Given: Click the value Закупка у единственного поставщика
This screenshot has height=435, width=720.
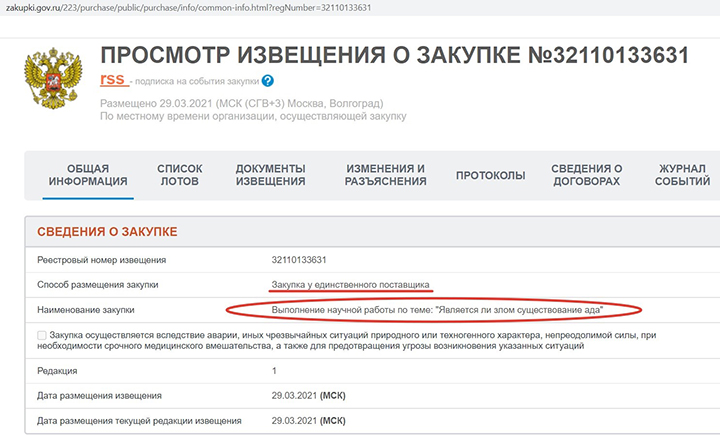Looking at the screenshot, I should (350, 285).
